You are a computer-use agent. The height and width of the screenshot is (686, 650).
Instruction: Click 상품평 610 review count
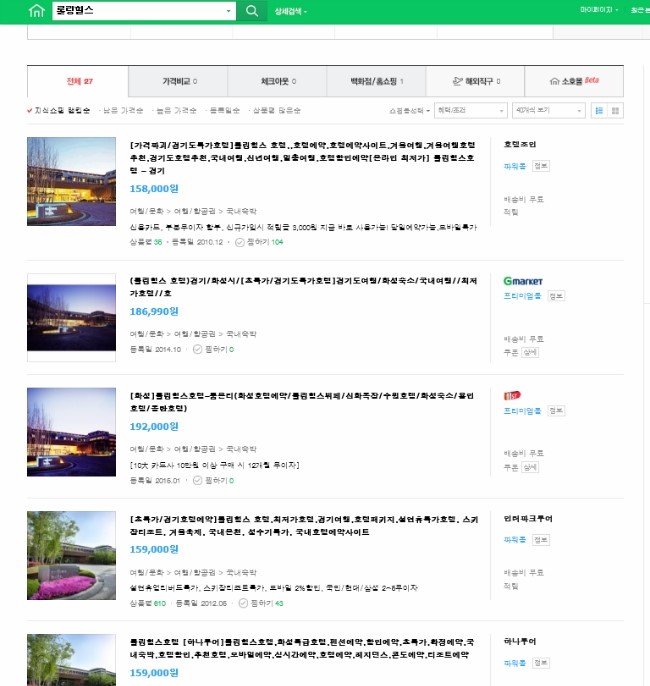147,604
